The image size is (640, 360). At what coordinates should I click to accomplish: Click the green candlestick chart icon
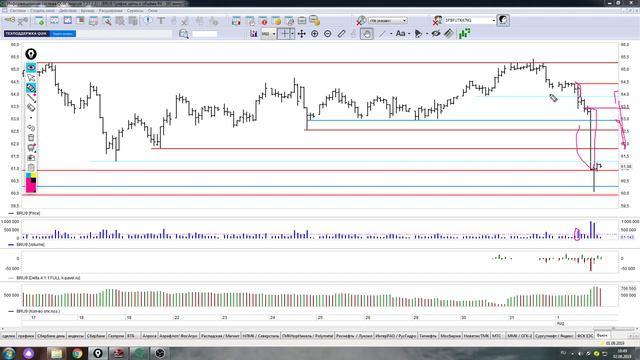[464, 33]
